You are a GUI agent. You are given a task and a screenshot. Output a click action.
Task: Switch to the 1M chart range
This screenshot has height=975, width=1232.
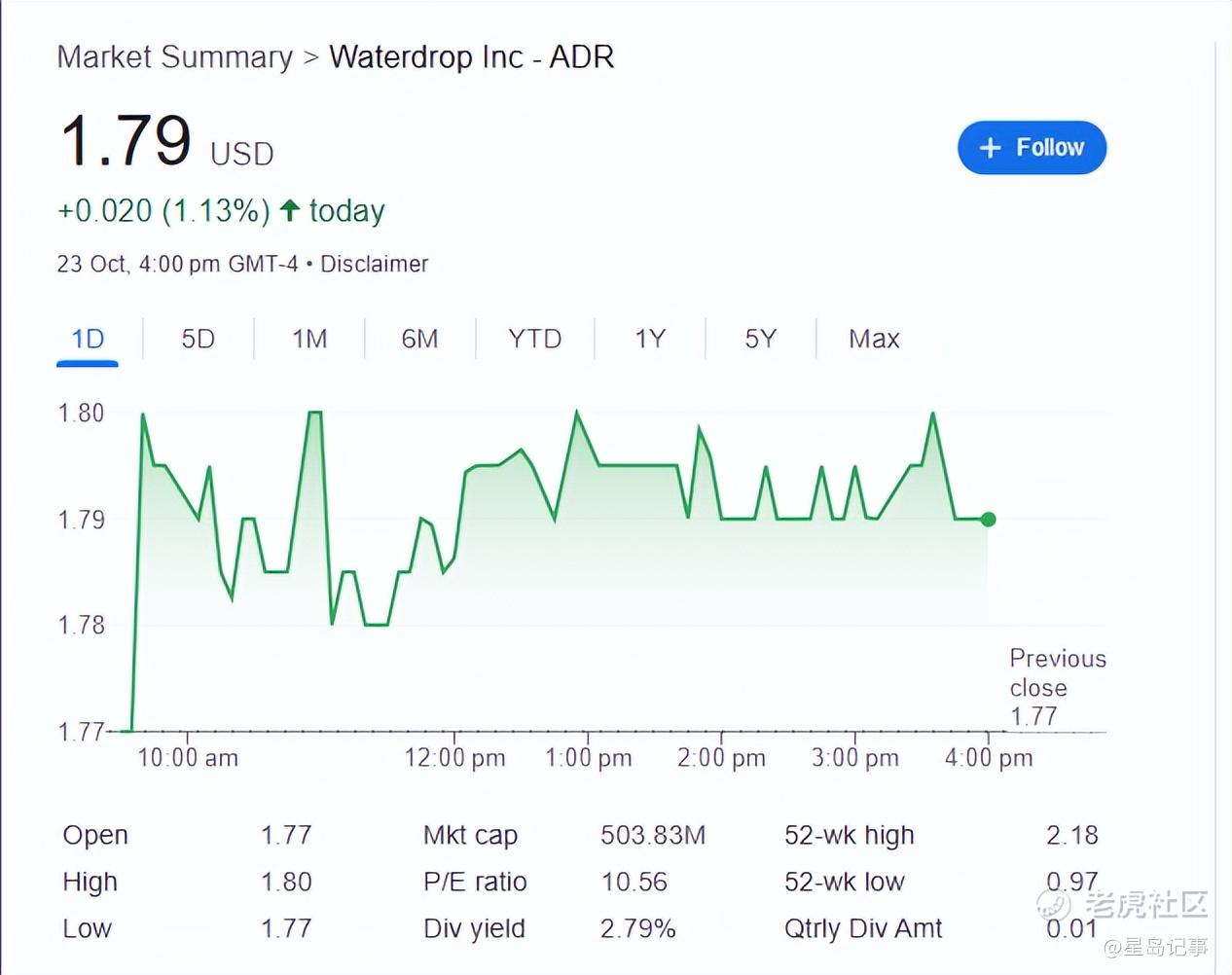click(x=309, y=339)
